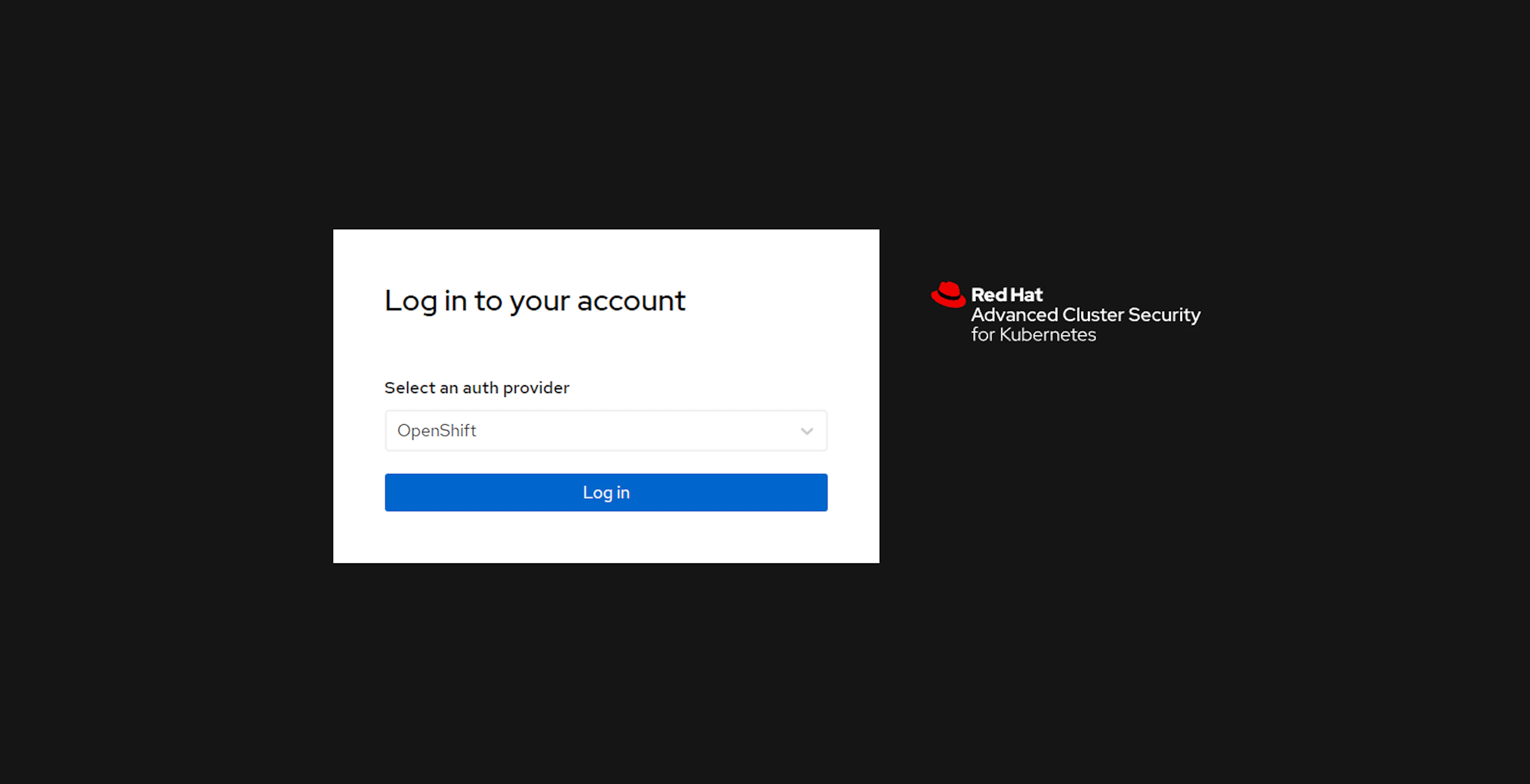Click the 'for Kubernetes' text line

(1033, 335)
